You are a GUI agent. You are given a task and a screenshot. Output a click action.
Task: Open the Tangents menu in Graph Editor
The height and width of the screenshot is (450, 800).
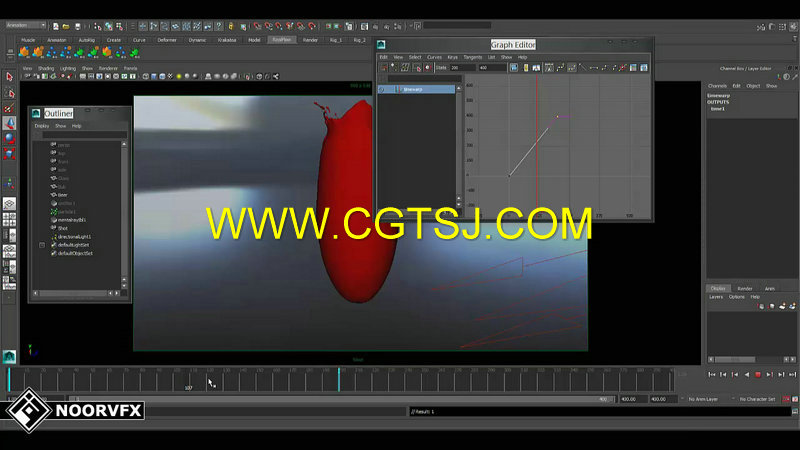(472, 57)
